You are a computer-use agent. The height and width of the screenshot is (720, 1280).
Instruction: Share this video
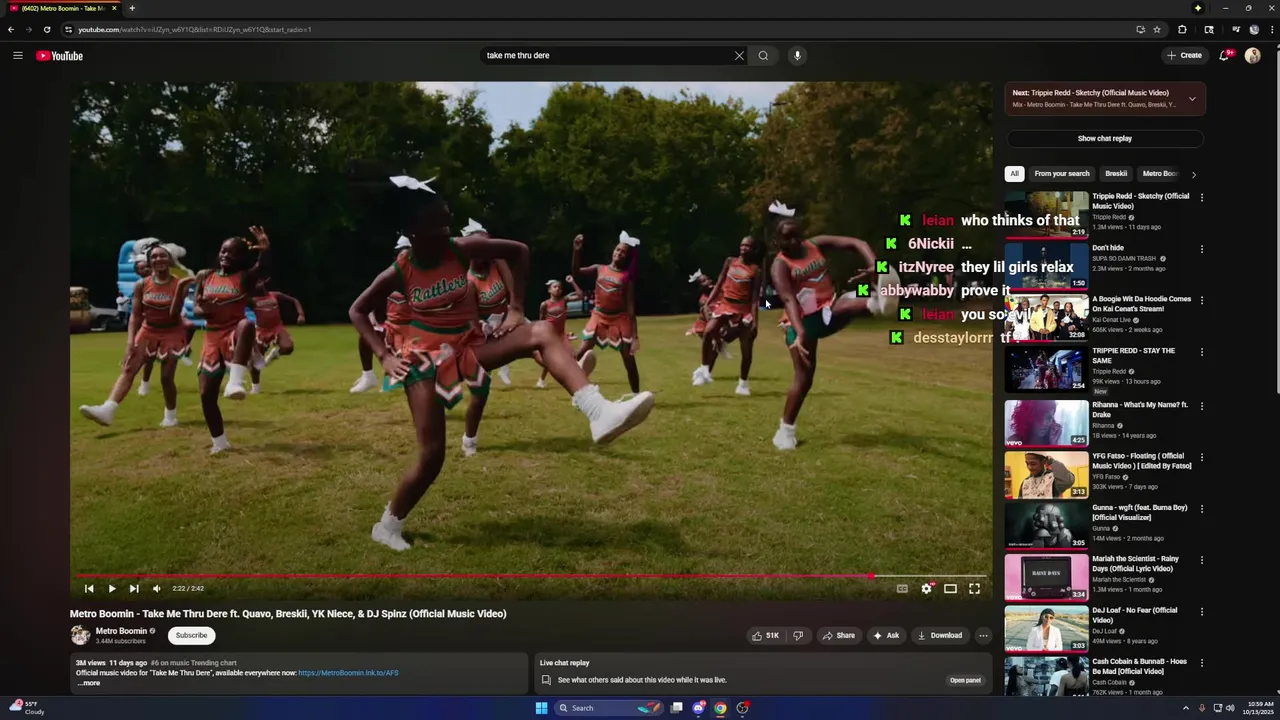[x=838, y=635]
